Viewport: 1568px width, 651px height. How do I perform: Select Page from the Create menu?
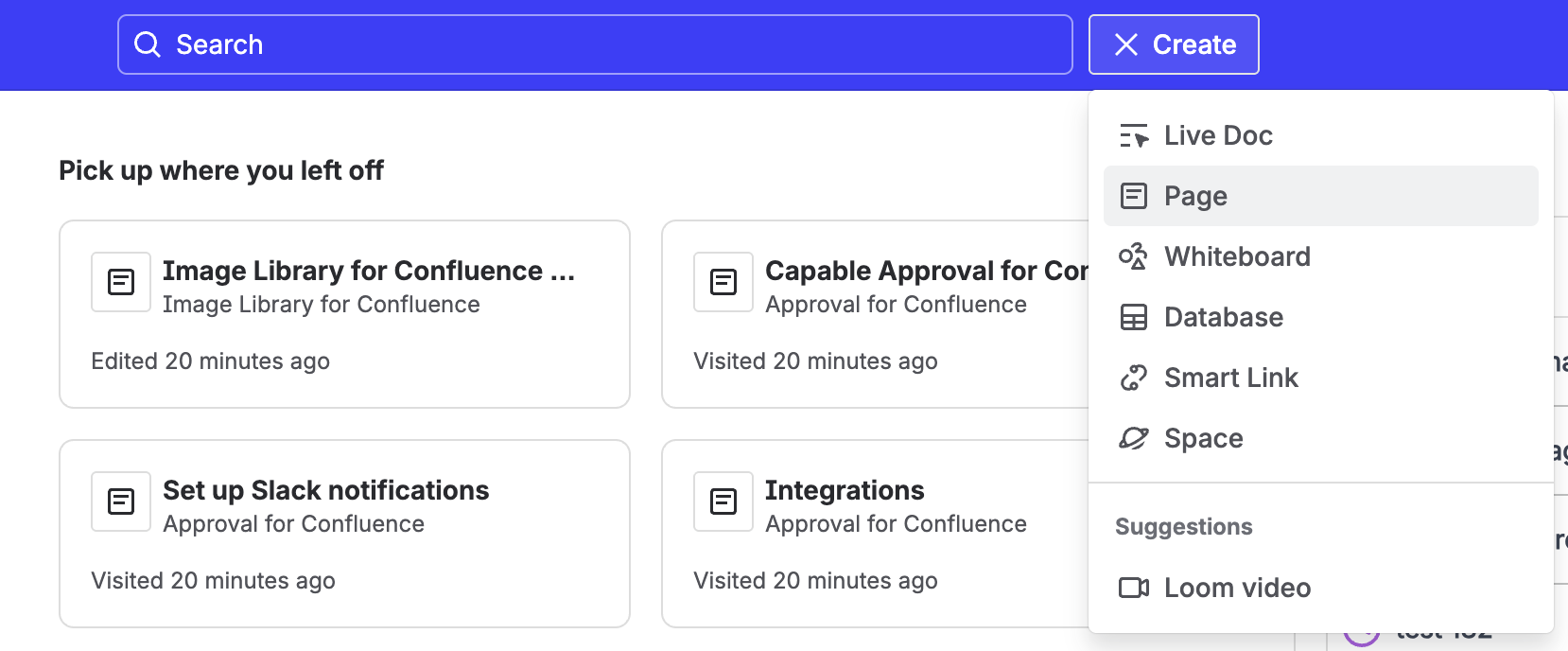1195,196
